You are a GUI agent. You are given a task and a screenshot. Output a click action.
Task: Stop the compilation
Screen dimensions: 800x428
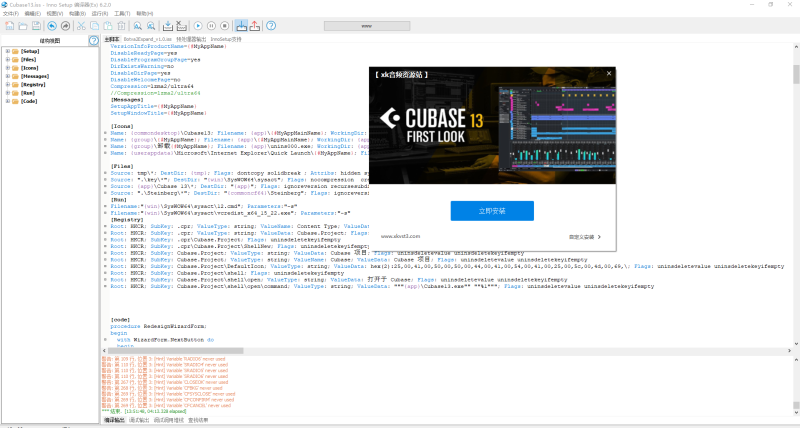point(181,26)
